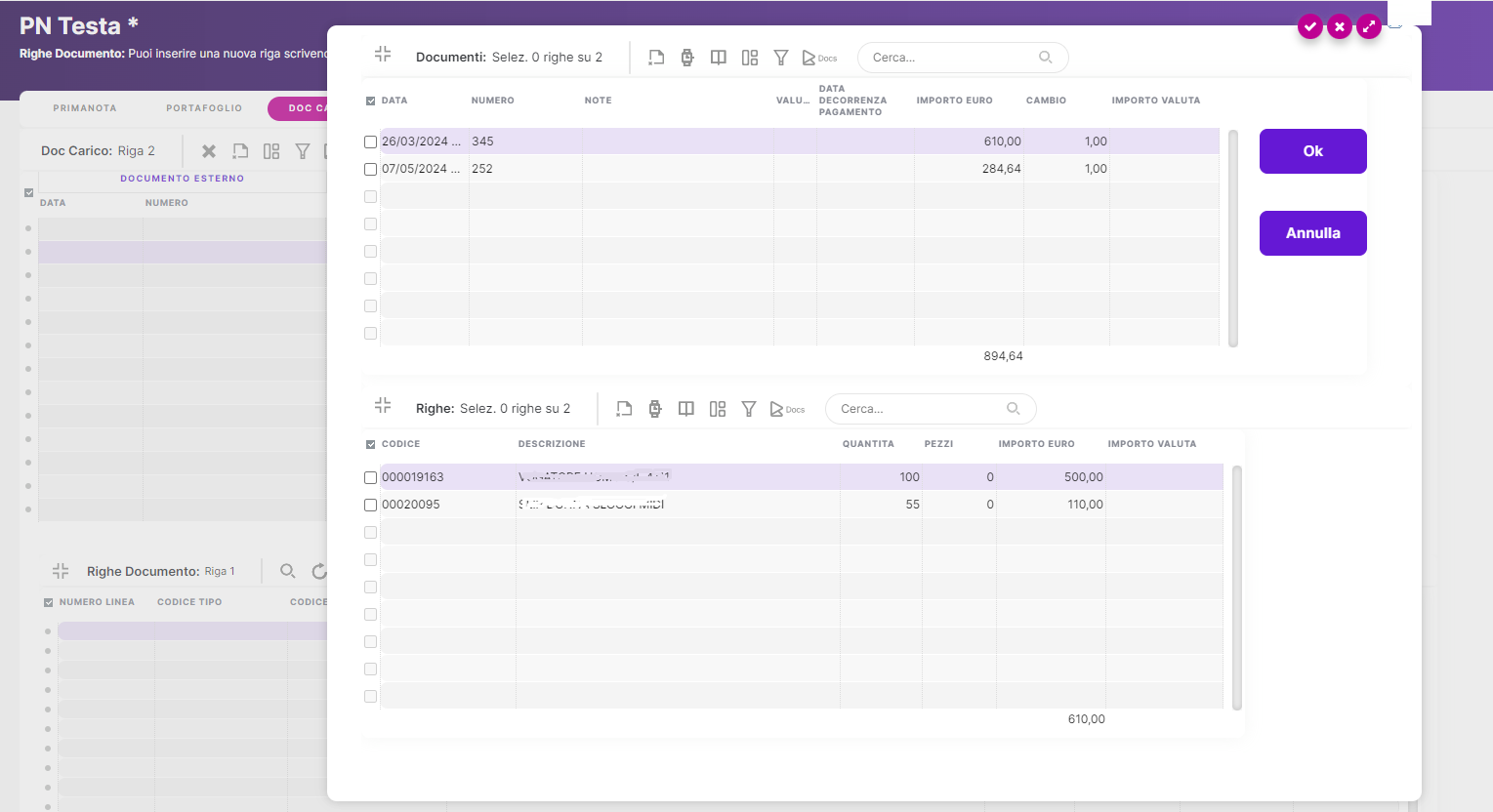The height and width of the screenshot is (812, 1493).
Task: Click the search magnifier in the Righe Documento toolbar
Action: coord(287,571)
